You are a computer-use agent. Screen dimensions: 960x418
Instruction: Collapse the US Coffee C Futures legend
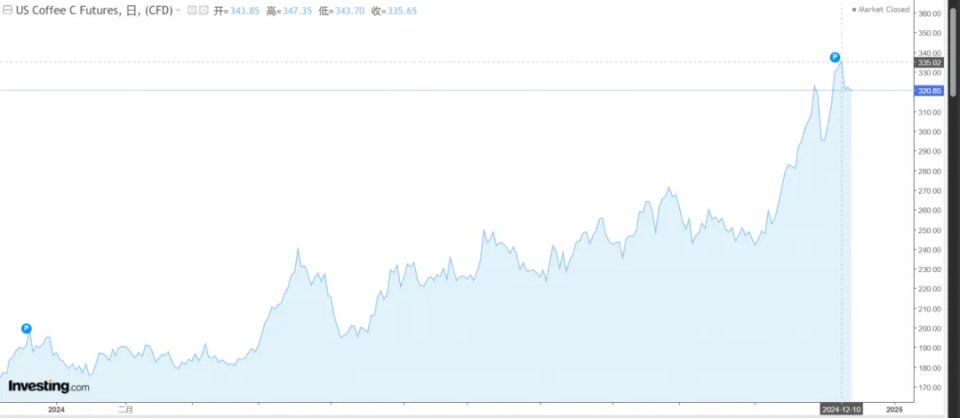pyautogui.click(x=7, y=10)
